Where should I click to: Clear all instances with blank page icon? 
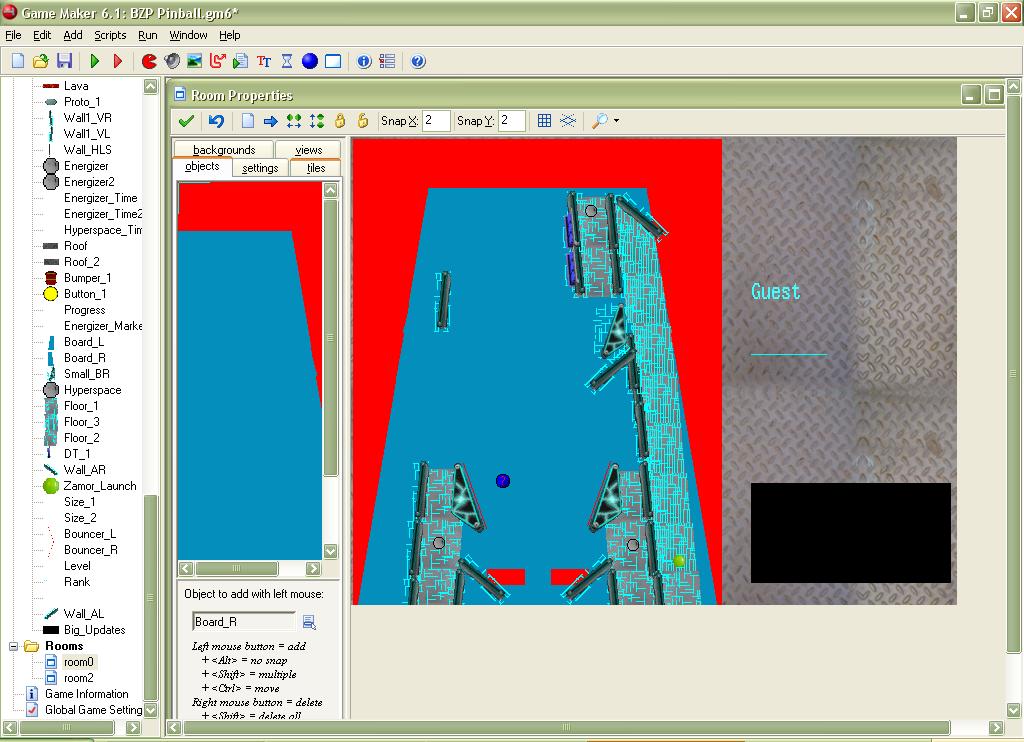[248, 121]
